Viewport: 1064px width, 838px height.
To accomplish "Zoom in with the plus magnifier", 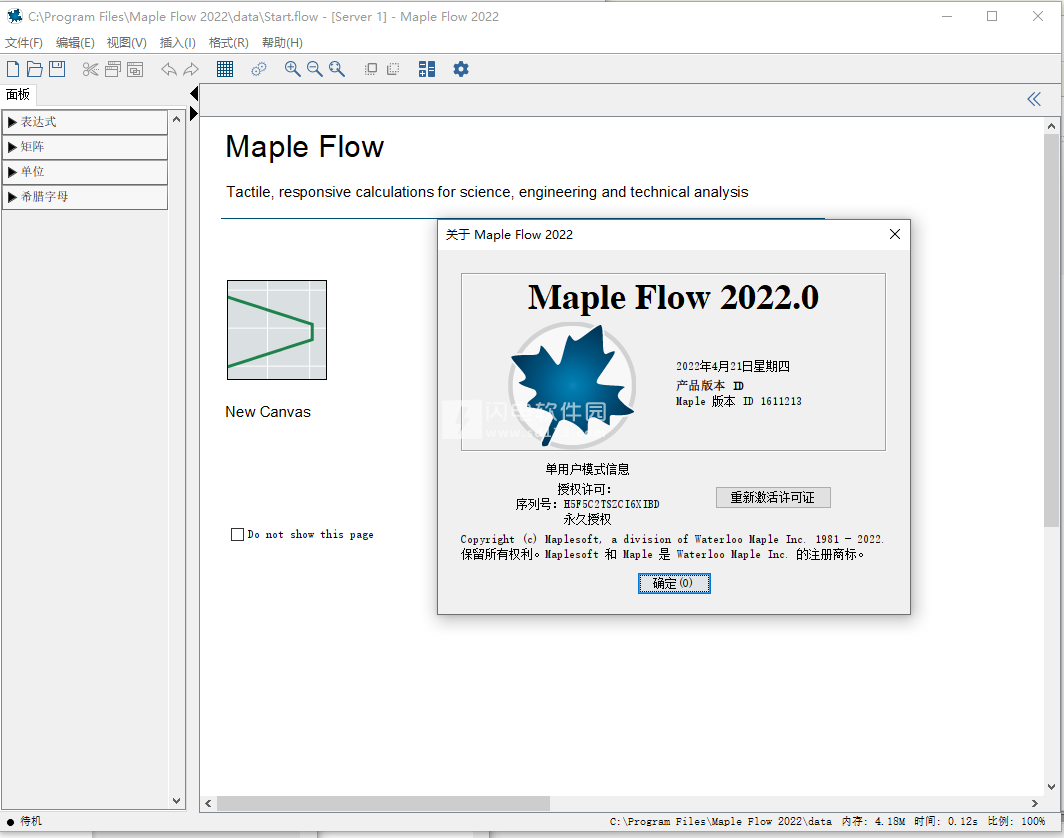I will point(292,69).
